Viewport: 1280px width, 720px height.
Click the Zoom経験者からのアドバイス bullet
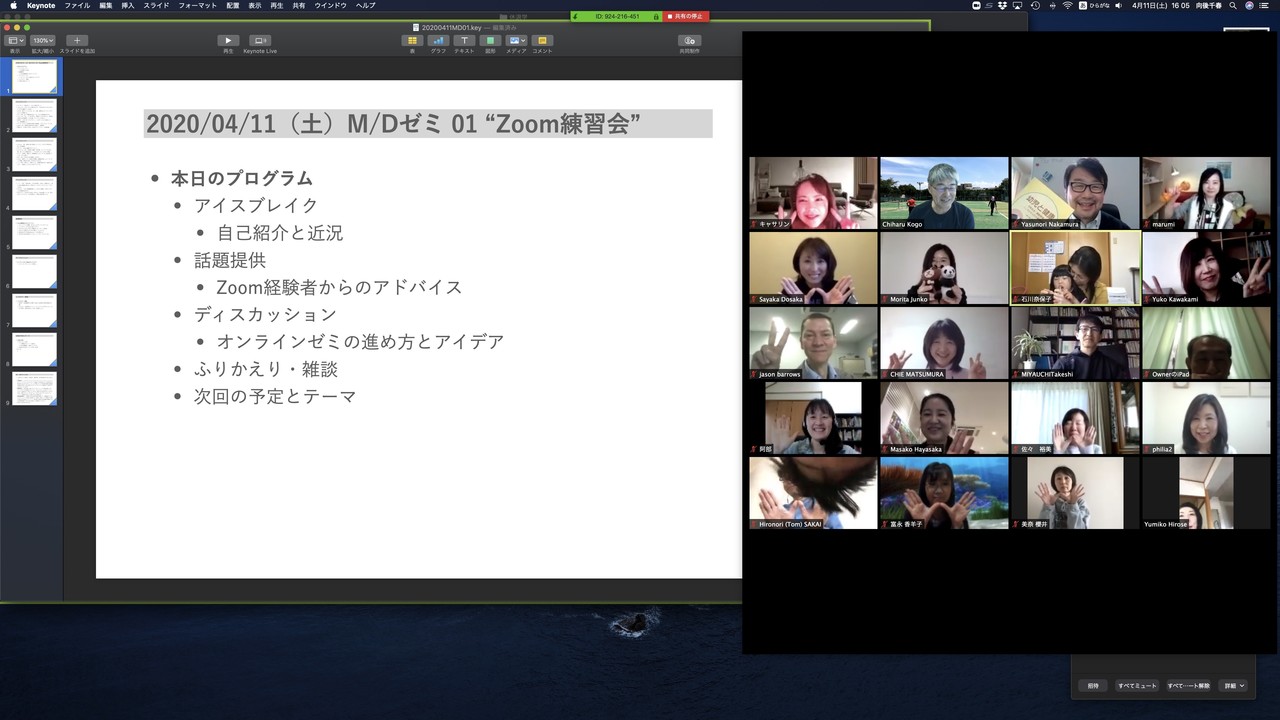tap(340, 288)
